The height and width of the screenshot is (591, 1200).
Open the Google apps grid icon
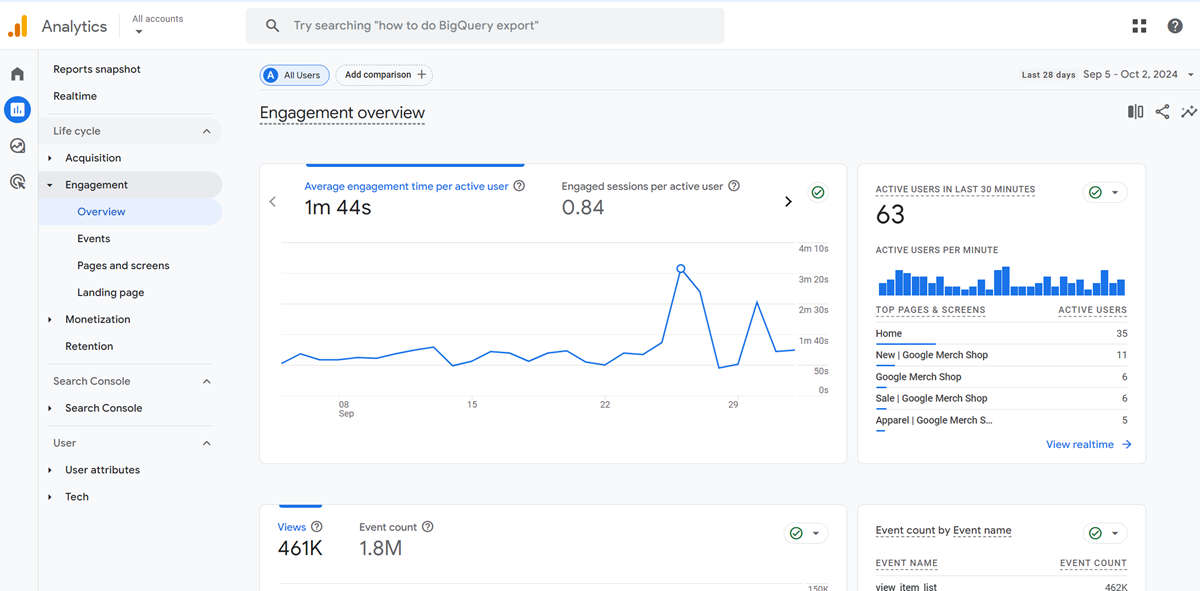(1139, 26)
